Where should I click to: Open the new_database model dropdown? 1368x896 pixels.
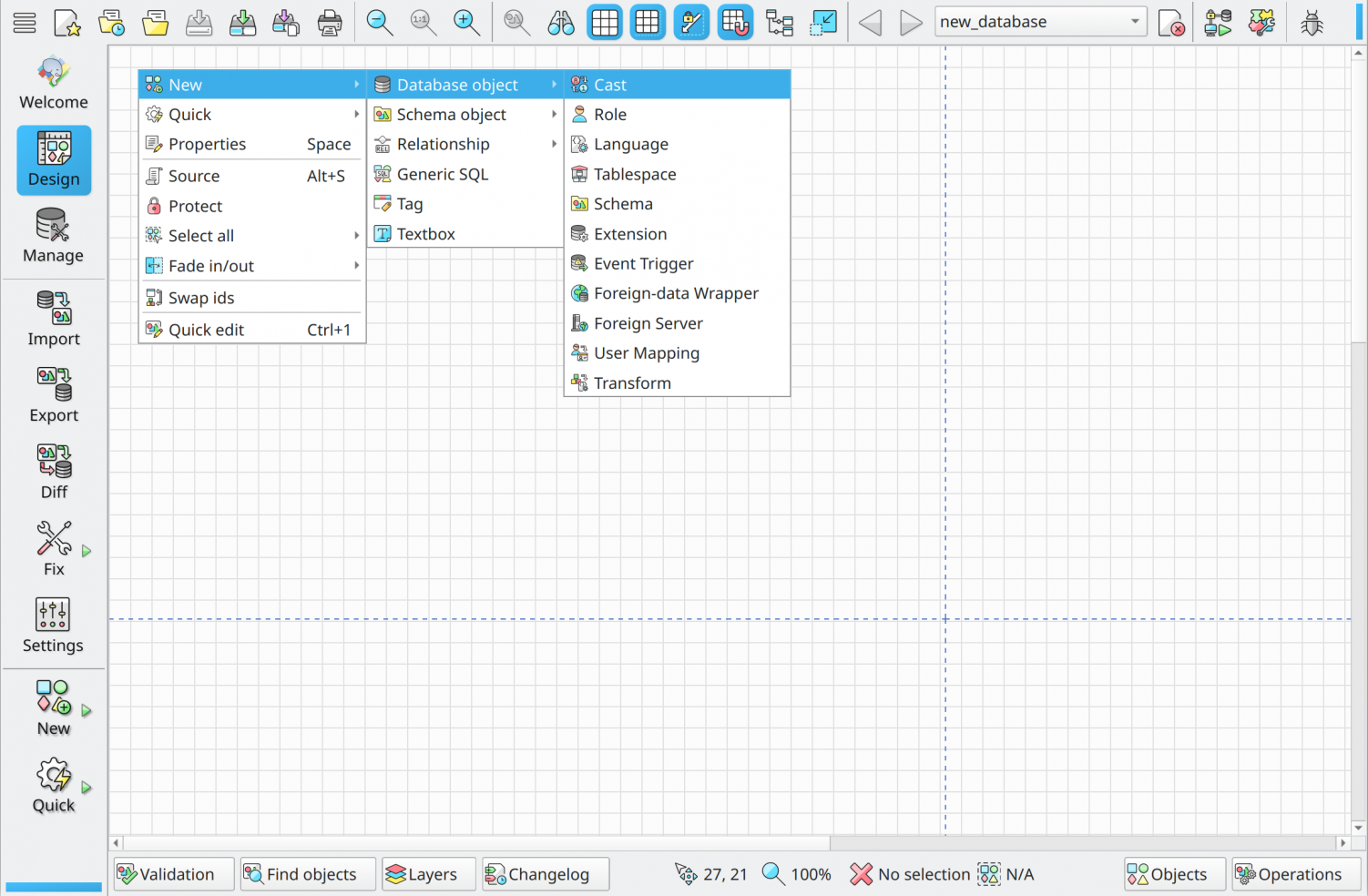[1040, 22]
